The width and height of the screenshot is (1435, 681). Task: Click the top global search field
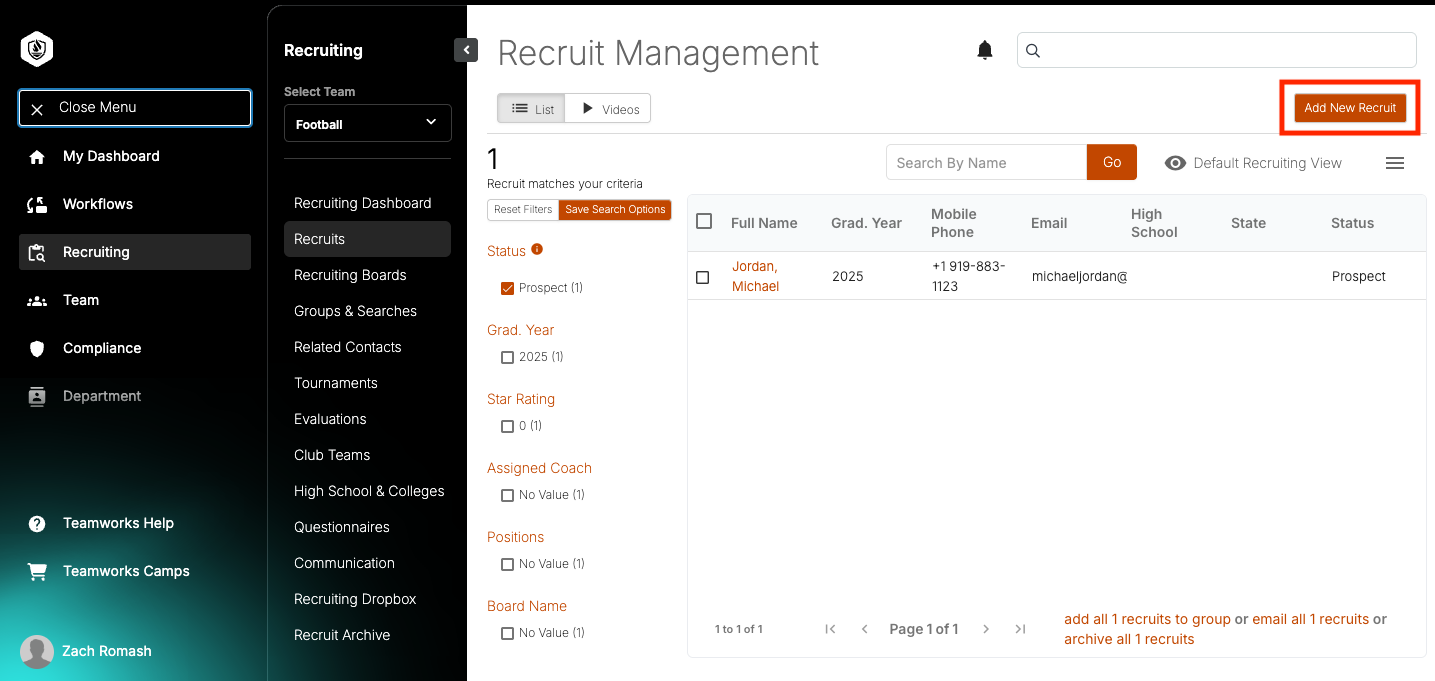[x=1217, y=50]
